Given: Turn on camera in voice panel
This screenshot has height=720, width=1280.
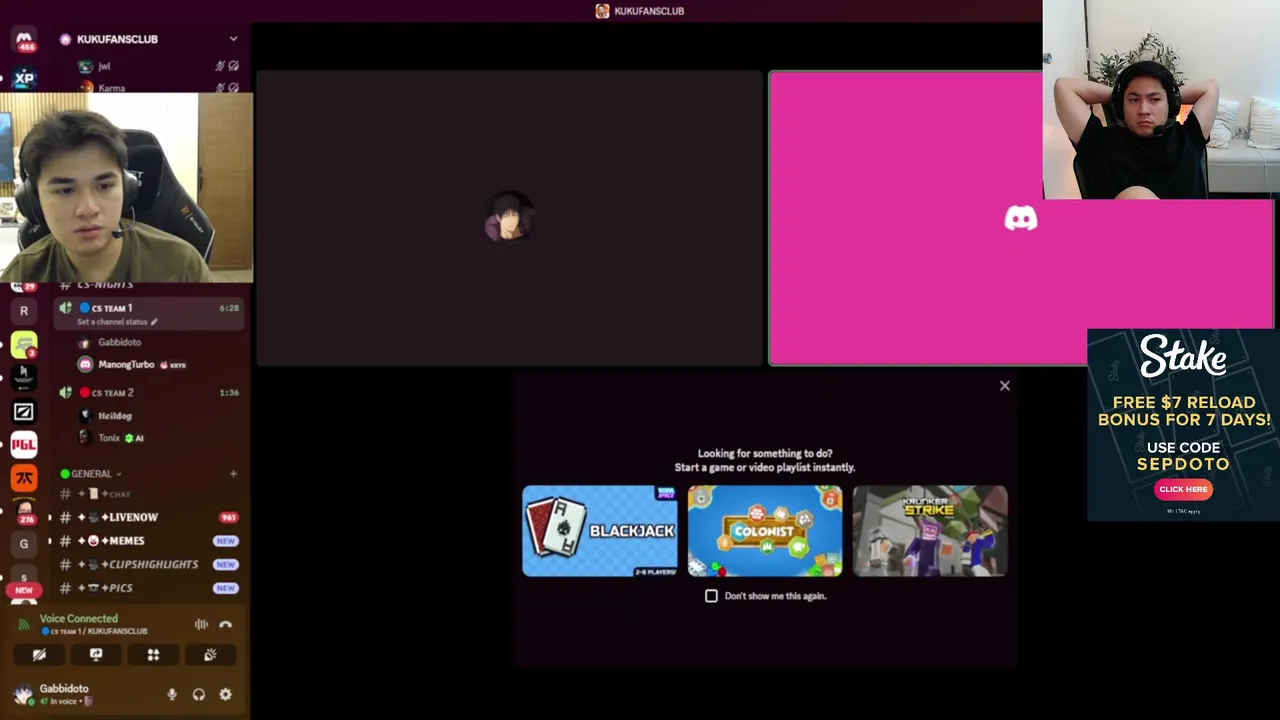Looking at the screenshot, I should (39, 655).
